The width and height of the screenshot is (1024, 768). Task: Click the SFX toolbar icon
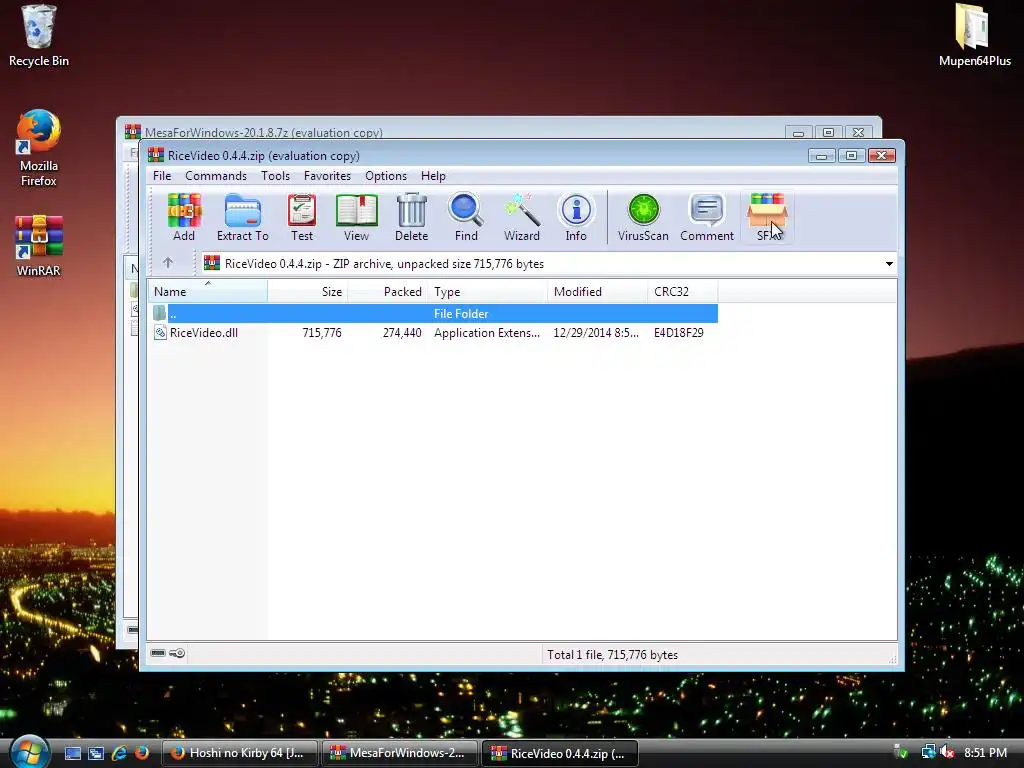tap(767, 217)
